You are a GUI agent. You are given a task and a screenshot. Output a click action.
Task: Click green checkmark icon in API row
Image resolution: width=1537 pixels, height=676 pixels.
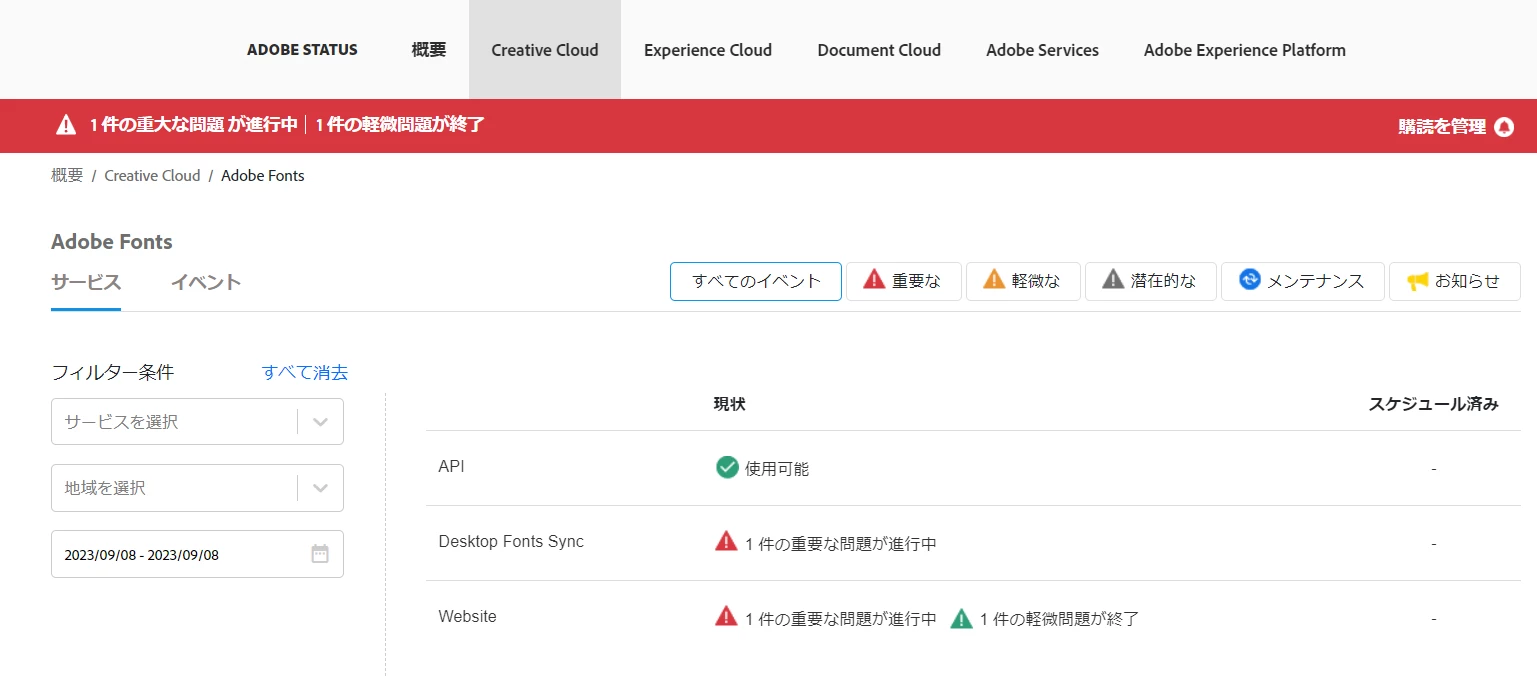[x=727, y=467]
